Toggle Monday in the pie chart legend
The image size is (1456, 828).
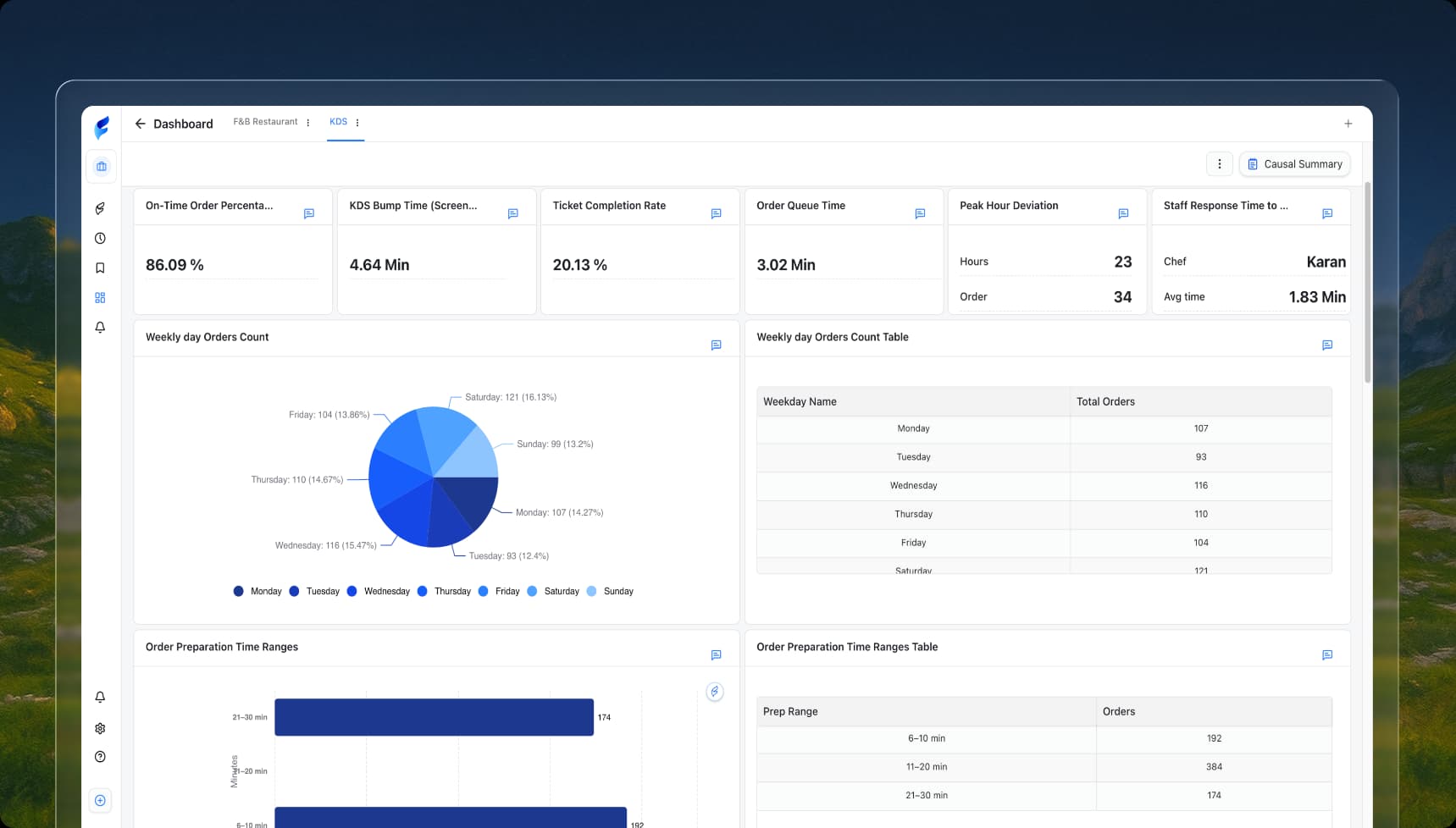[257, 591]
